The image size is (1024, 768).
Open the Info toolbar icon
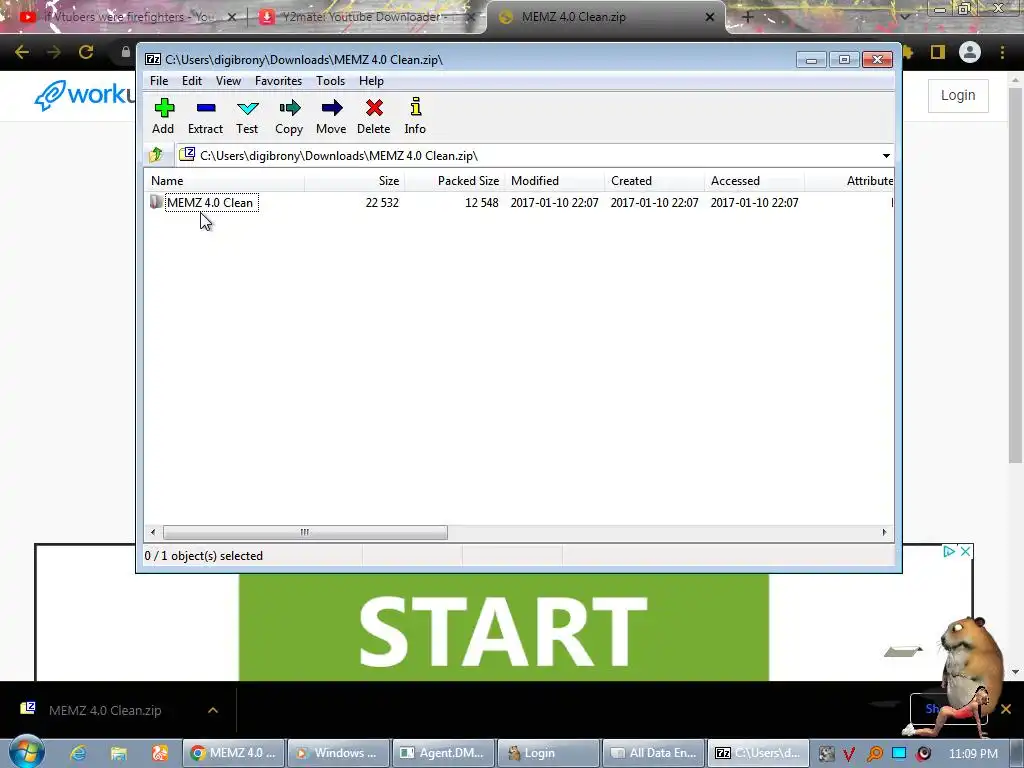(415, 116)
